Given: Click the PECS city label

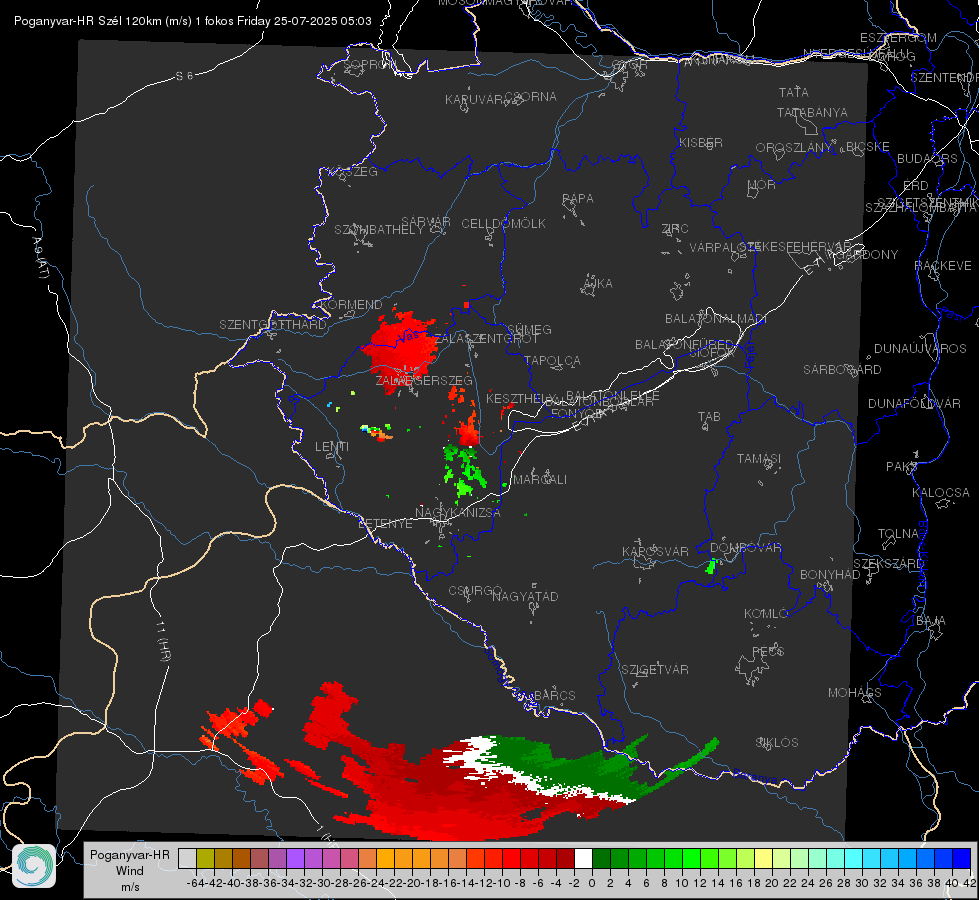Looking at the screenshot, I should [x=768, y=652].
